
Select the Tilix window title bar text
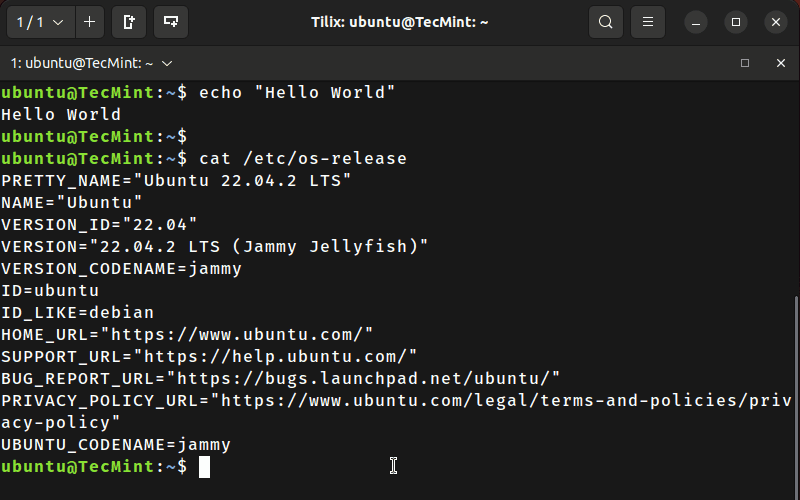tap(399, 22)
